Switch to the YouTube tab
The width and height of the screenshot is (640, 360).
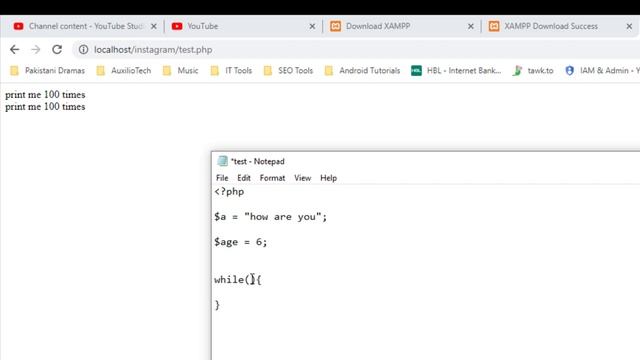tap(243, 26)
